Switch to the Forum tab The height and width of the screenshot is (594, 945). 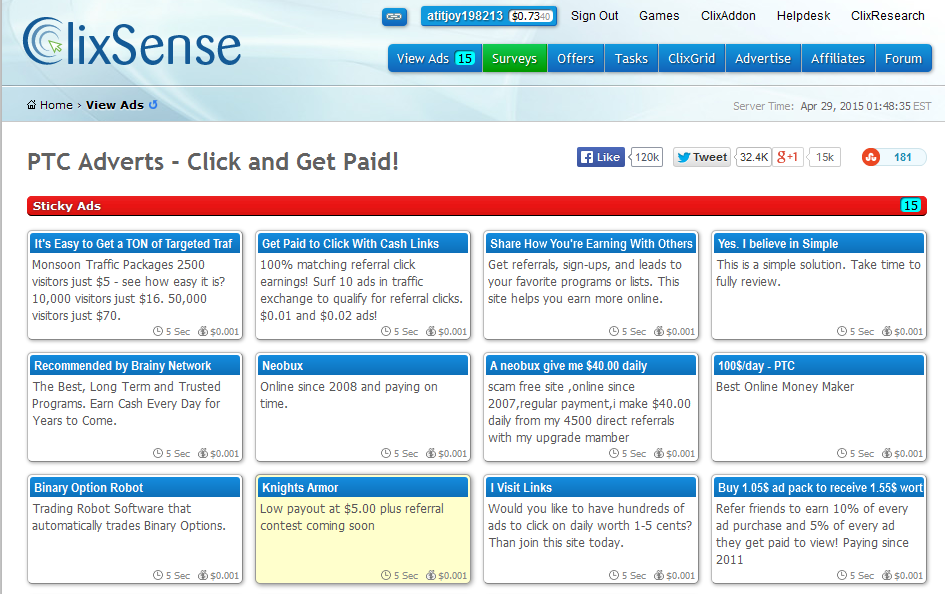904,58
